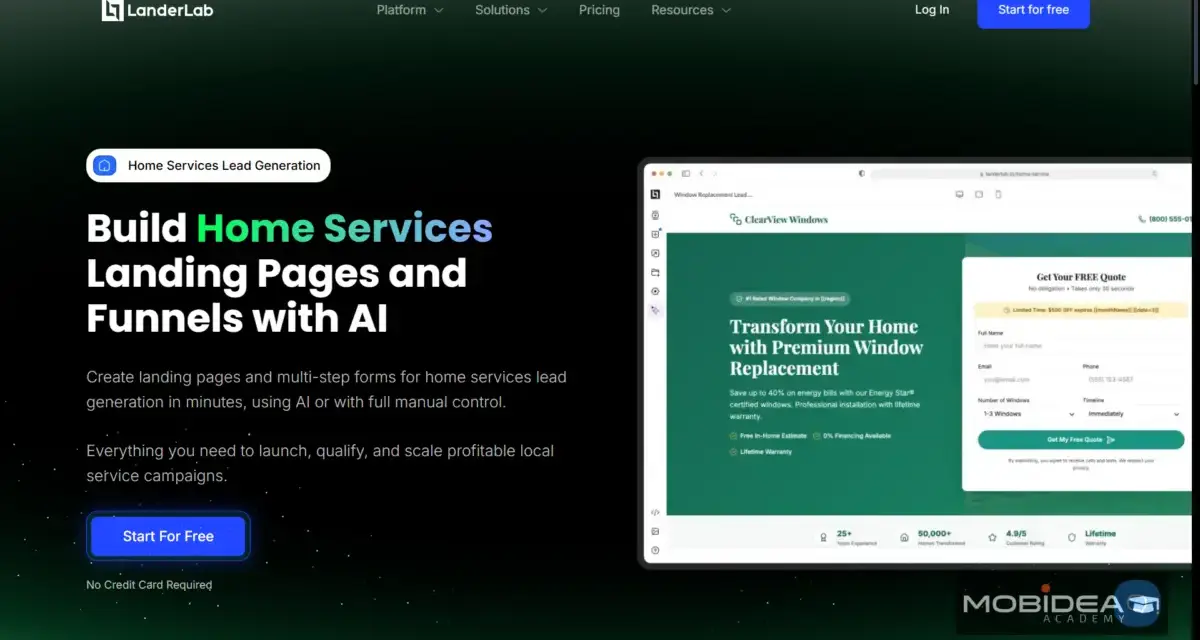The width and height of the screenshot is (1200, 640).
Task: Click the star icon beside 4.9/5
Action: [x=992, y=537]
